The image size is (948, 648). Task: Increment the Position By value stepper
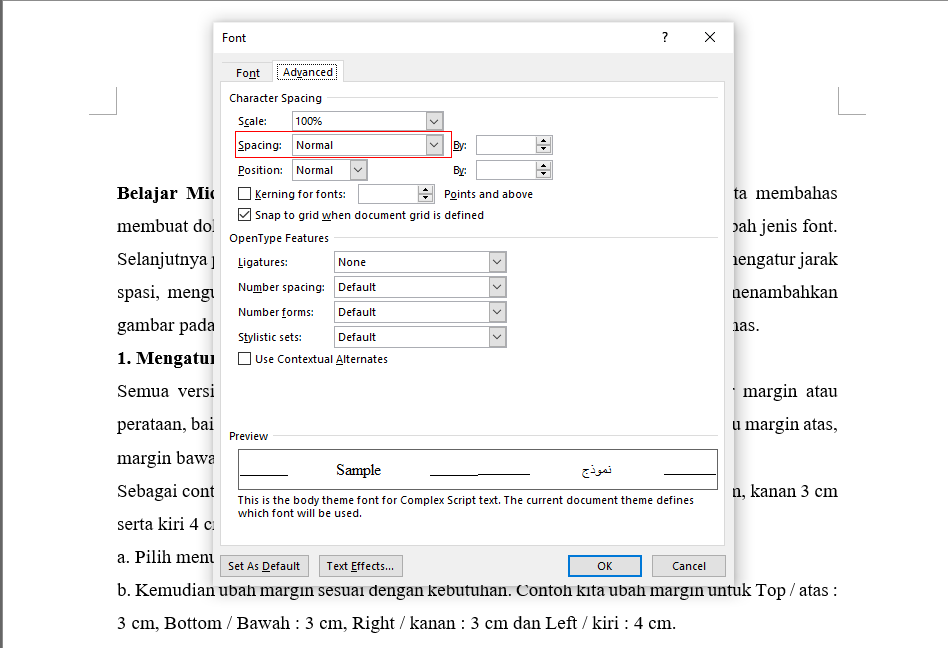point(543,166)
